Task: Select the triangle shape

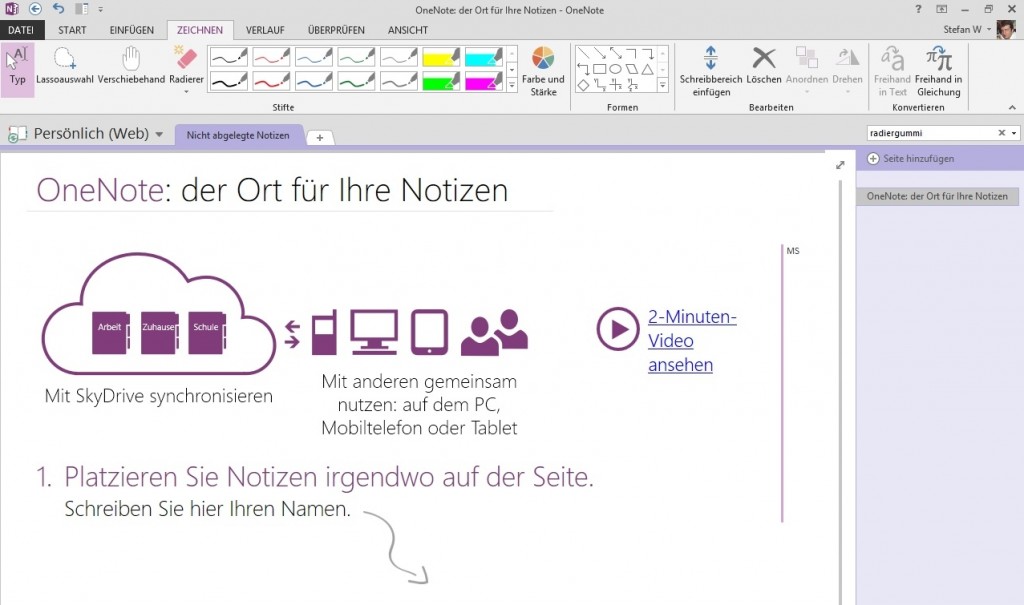Action: [x=647, y=69]
